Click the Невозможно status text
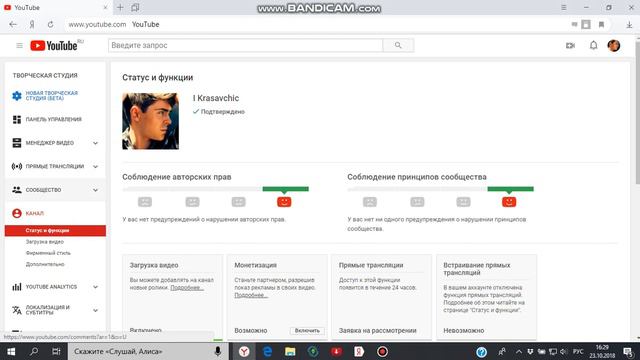640x360 pixels. tap(464, 331)
